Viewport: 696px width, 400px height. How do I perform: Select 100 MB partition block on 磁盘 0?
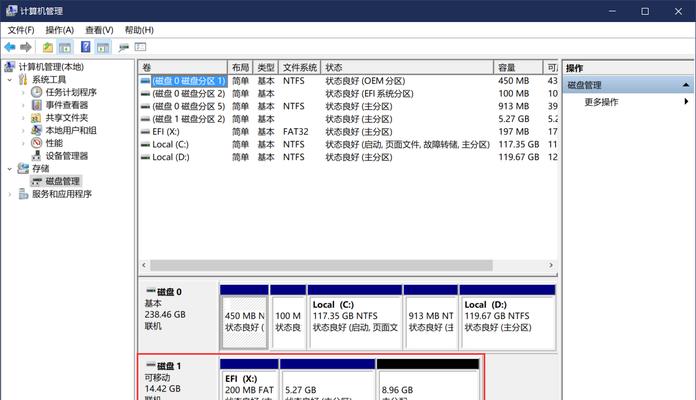(288, 317)
